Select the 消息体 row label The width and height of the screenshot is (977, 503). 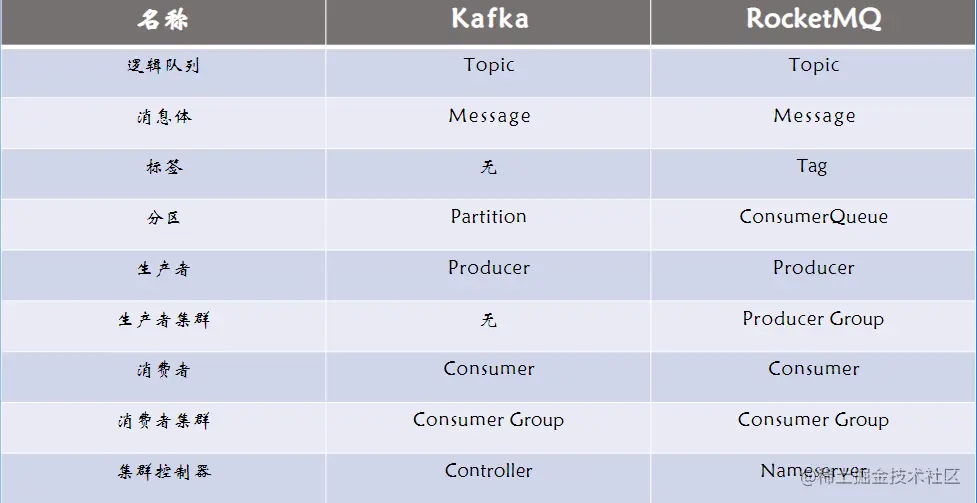point(164,117)
